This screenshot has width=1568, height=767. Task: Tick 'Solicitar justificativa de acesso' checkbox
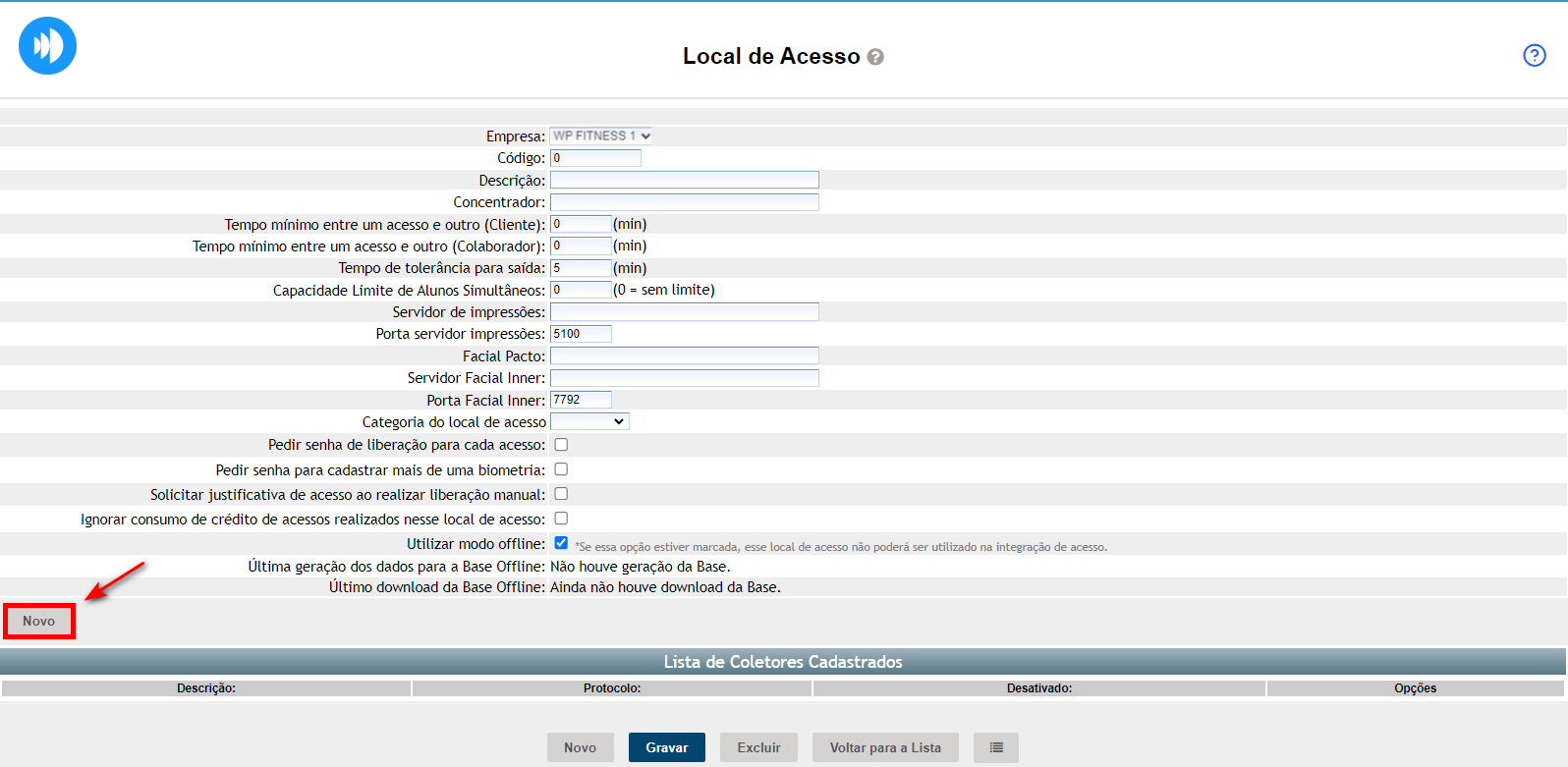[561, 494]
